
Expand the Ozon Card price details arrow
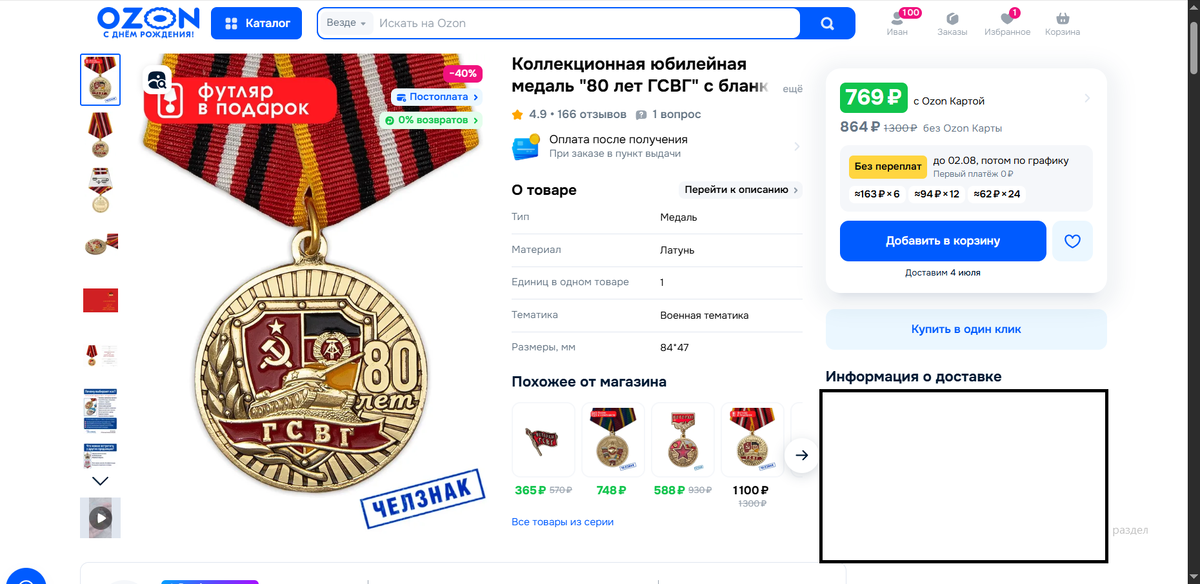1087,98
